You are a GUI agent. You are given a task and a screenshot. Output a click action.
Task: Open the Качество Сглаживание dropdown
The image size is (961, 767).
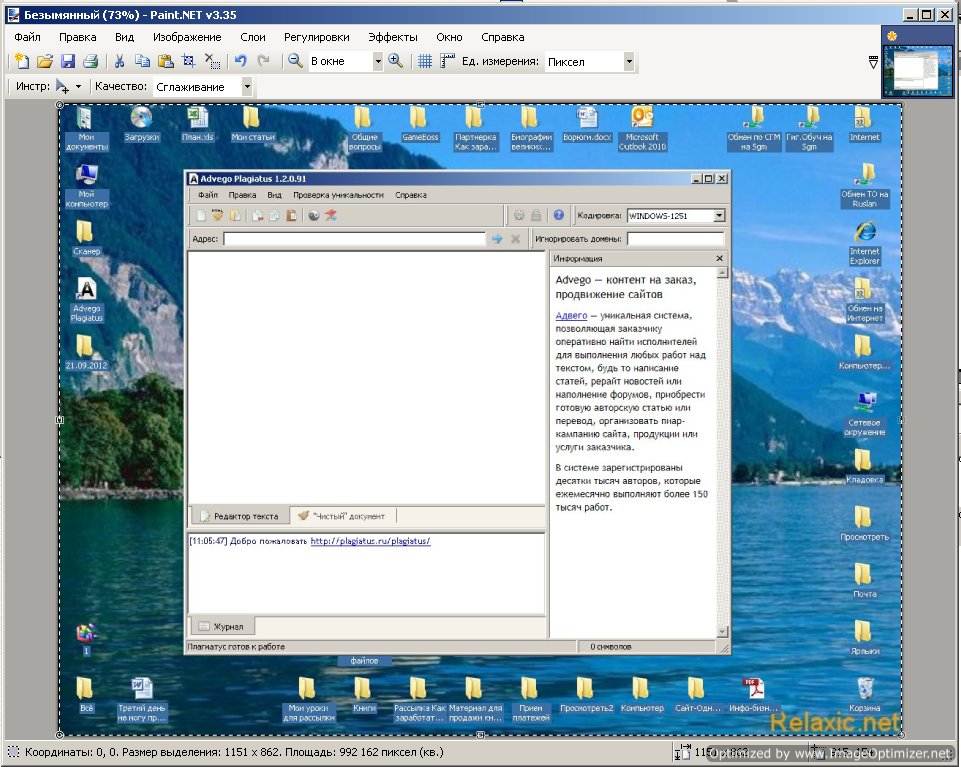(x=247, y=86)
